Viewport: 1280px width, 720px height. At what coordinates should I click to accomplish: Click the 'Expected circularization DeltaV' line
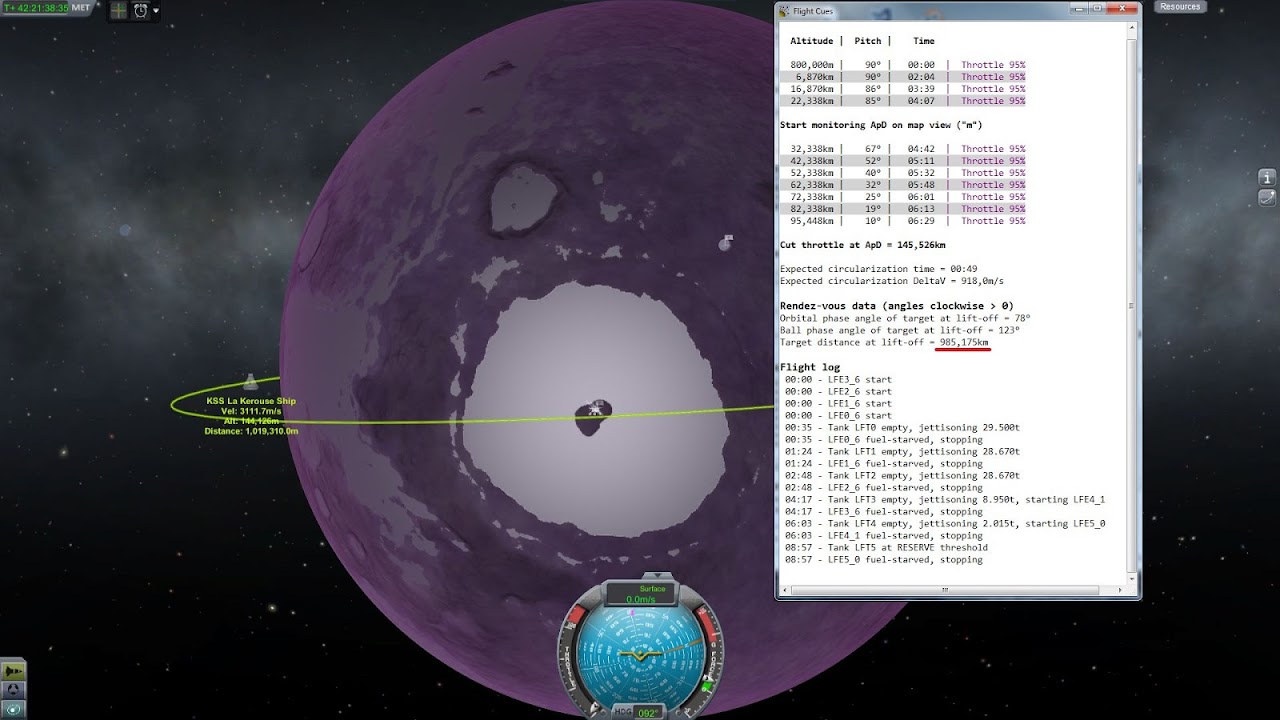click(x=892, y=281)
